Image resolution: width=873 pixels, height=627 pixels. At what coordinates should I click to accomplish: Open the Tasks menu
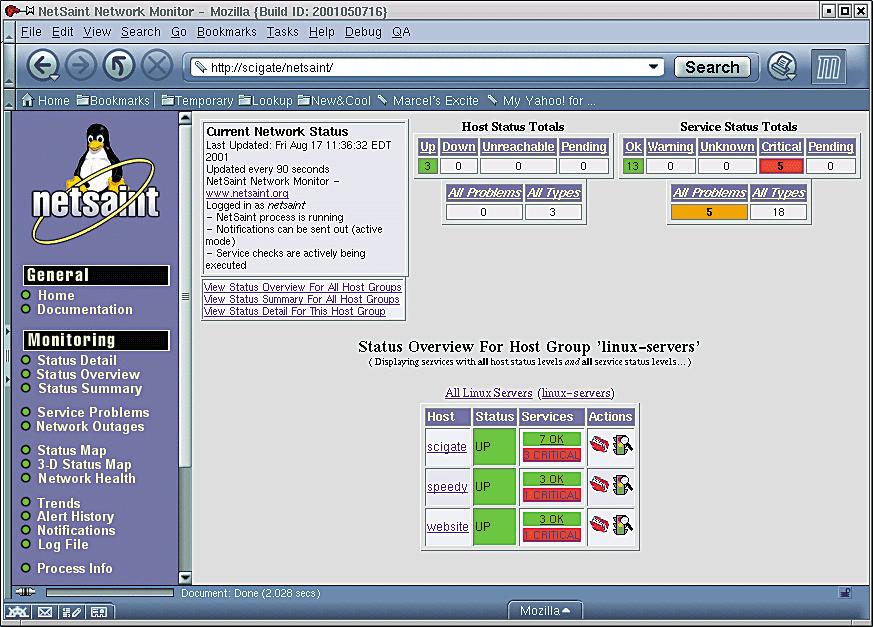tap(282, 31)
